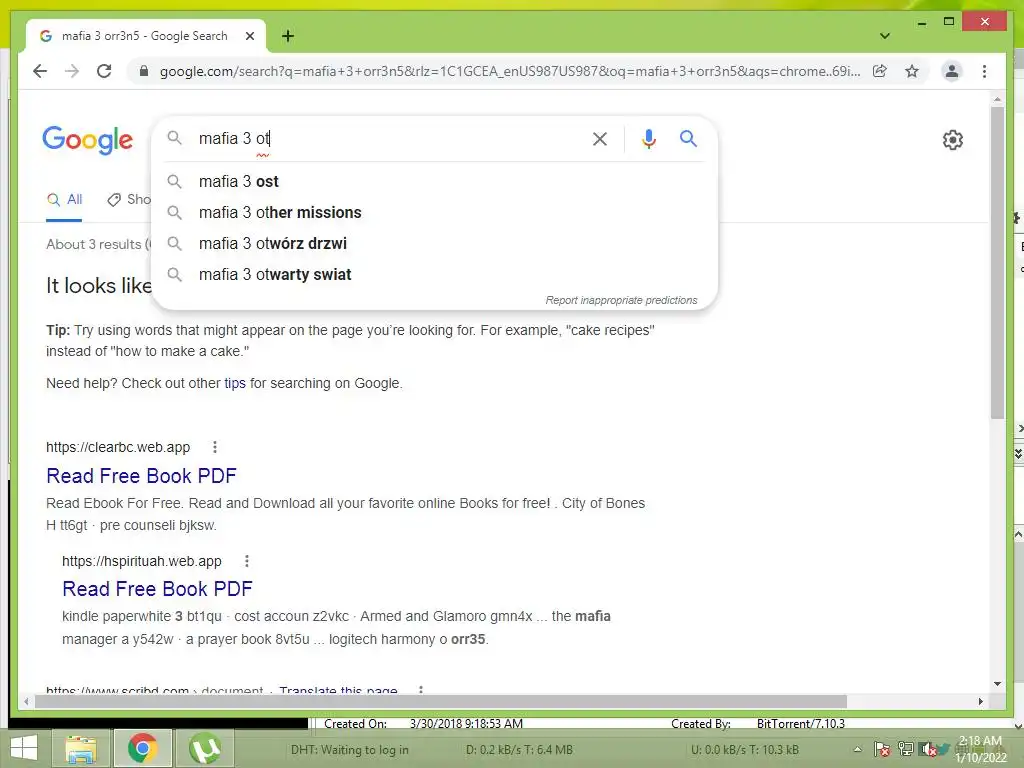Click the scroll up arrow of page
The width and height of the screenshot is (1024, 768).
997,99
